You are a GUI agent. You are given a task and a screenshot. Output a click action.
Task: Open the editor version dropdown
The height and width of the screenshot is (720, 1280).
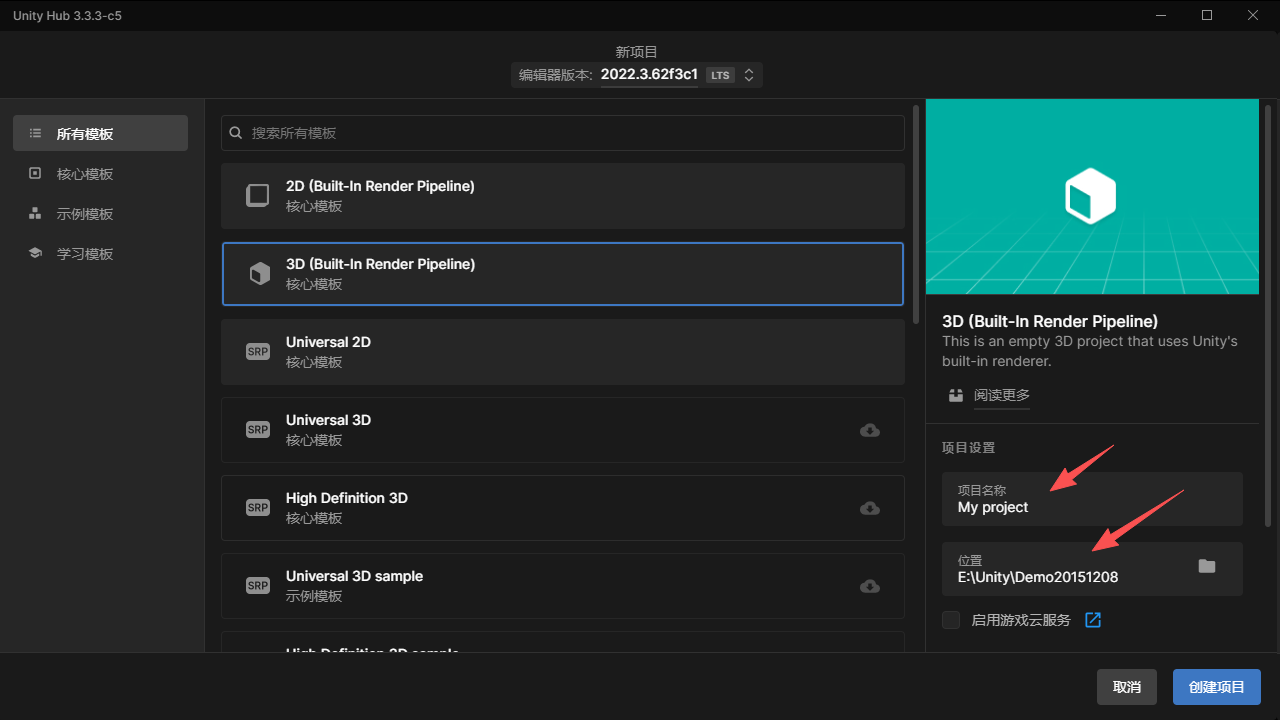click(637, 75)
